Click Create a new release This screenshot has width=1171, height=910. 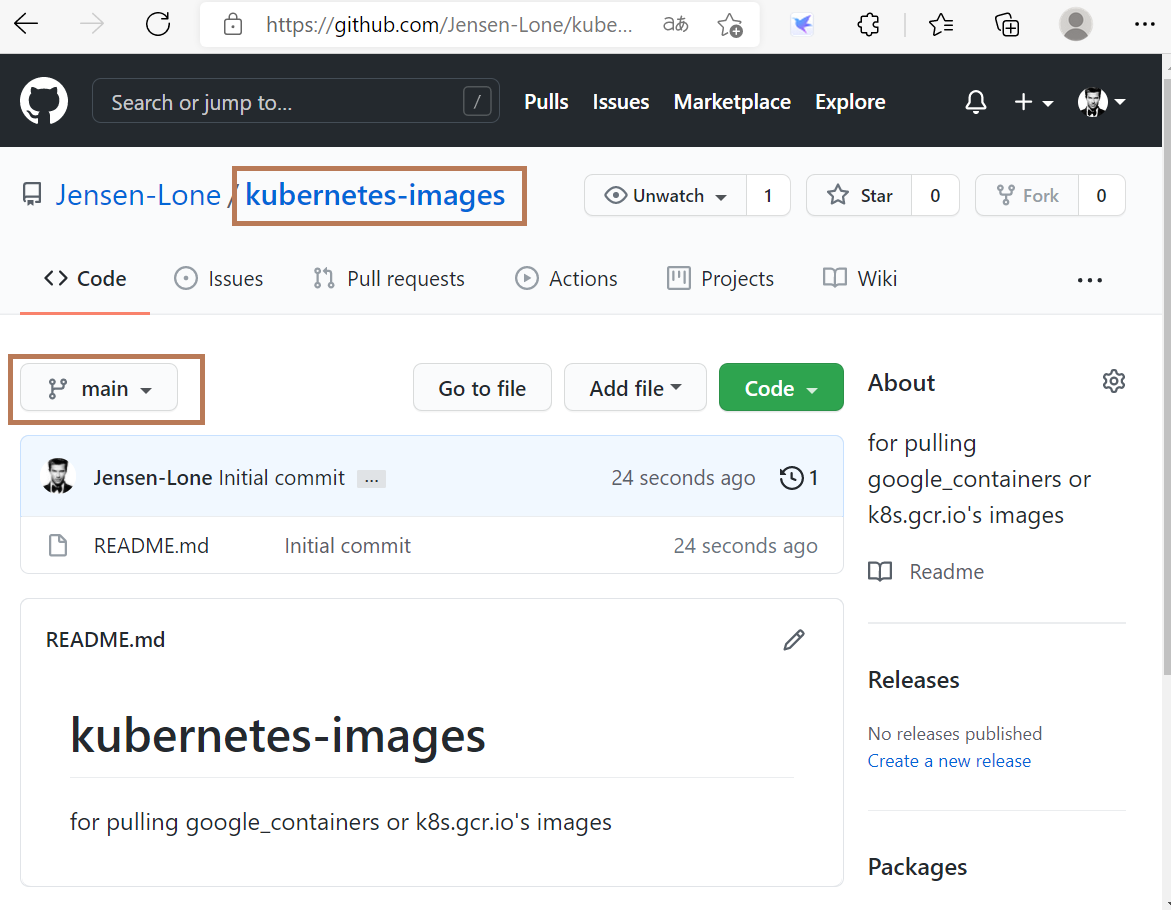[948, 761]
